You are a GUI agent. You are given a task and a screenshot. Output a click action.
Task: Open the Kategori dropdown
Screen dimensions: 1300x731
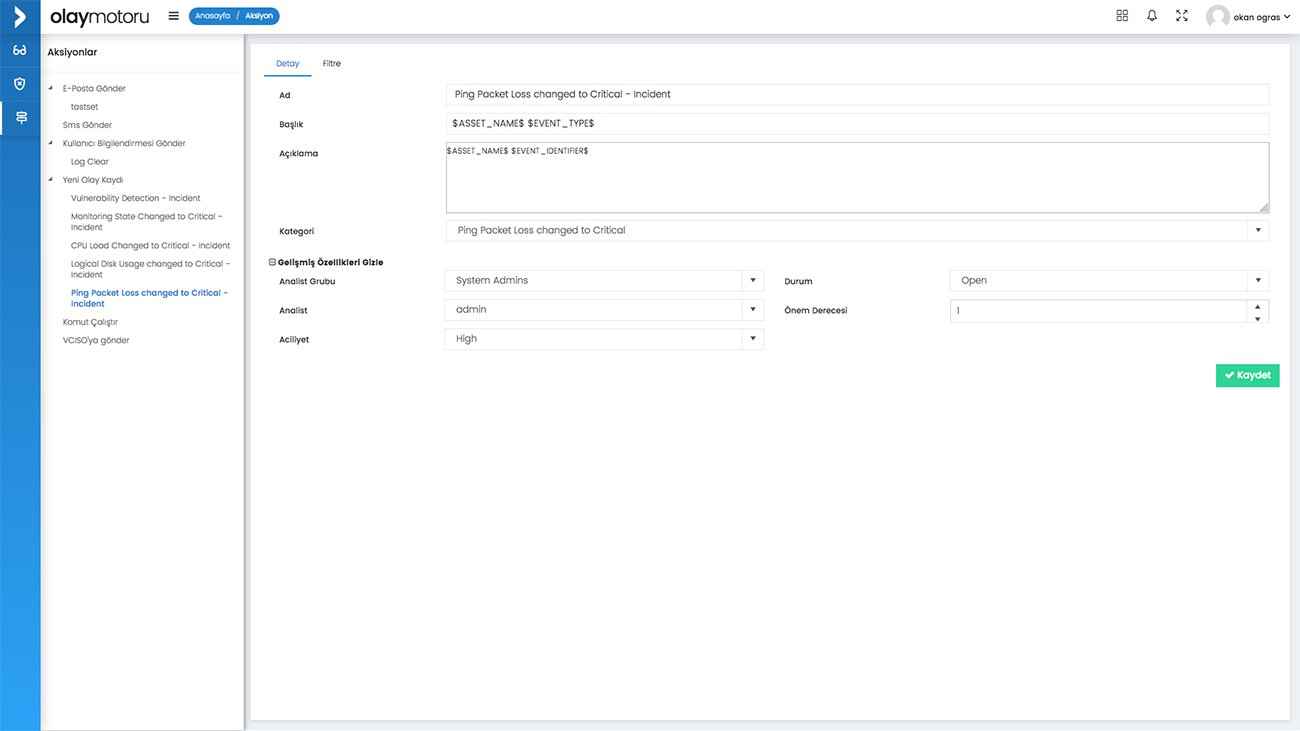(x=857, y=230)
